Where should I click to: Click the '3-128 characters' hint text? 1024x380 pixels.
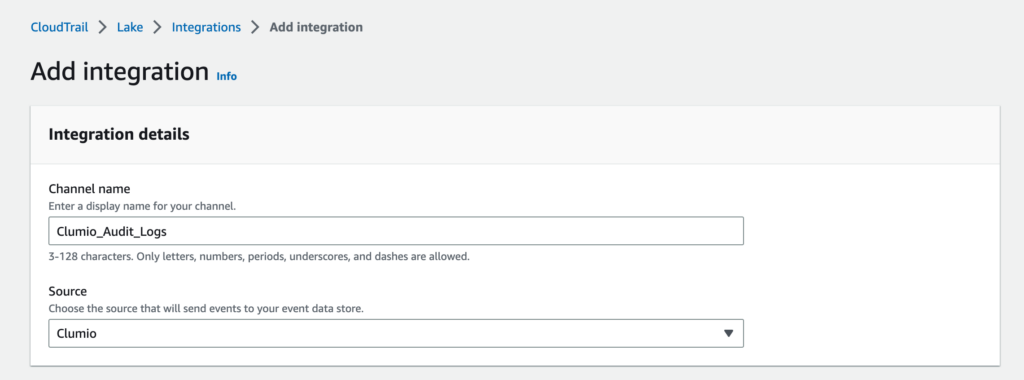pyautogui.click(x=259, y=257)
